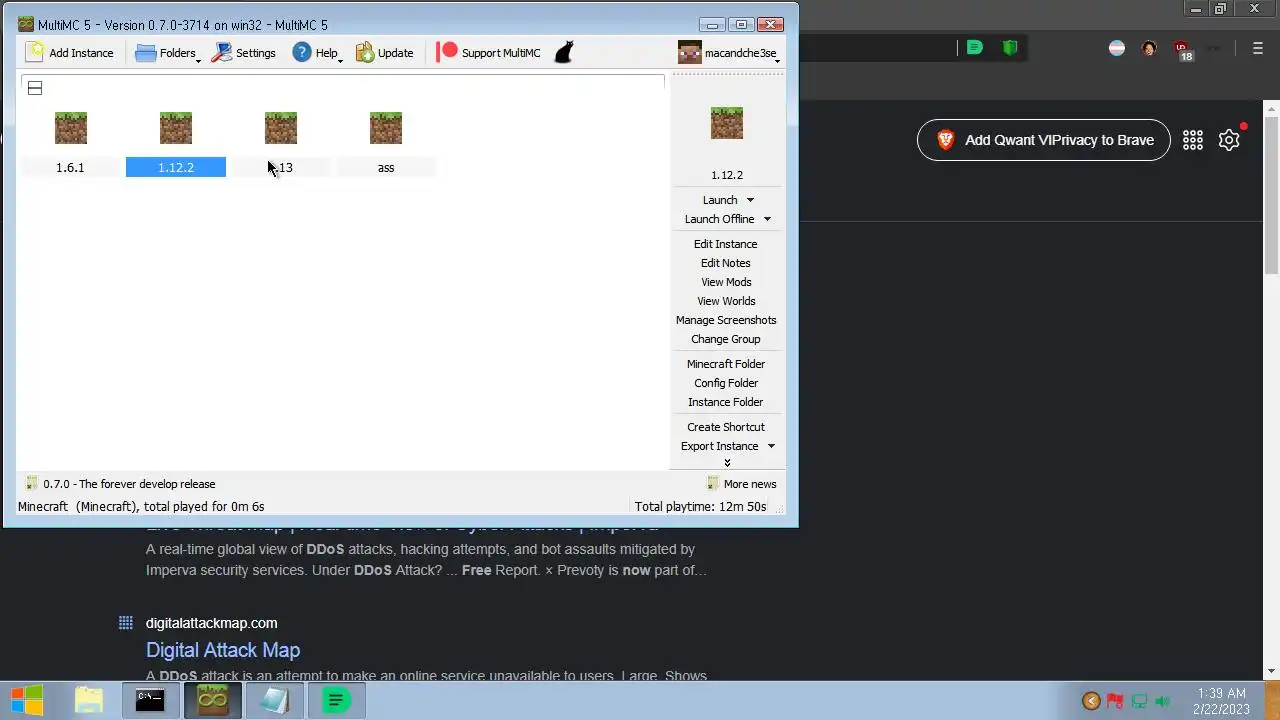This screenshot has height=720, width=1280.
Task: Click Launch Offline in side panel
Action: (x=719, y=219)
